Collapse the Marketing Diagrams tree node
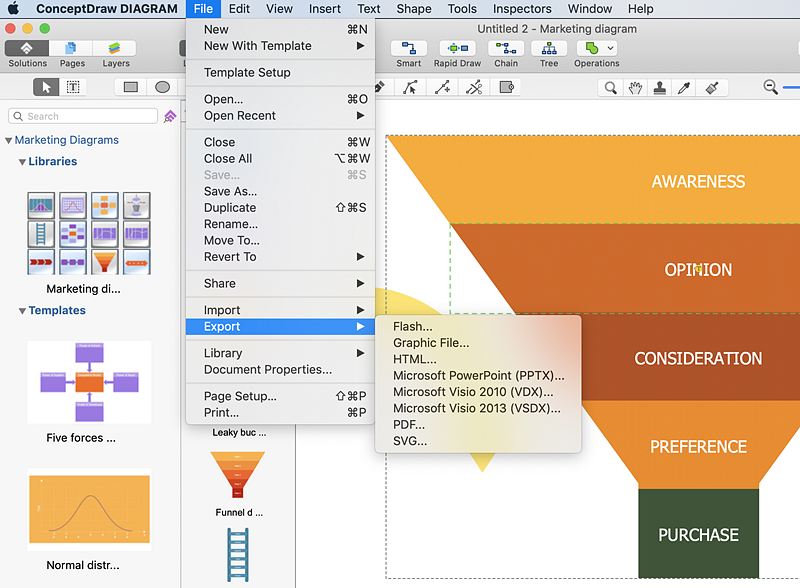800x588 pixels. click(9, 141)
